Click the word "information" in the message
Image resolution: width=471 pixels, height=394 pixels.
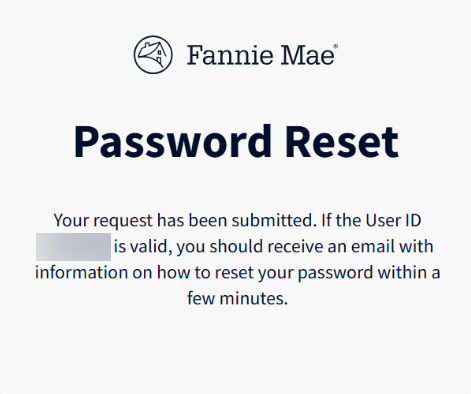(82, 272)
